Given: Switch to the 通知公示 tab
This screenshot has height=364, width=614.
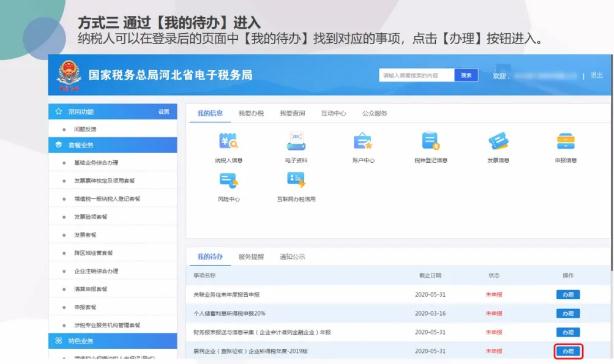Looking at the screenshot, I should coord(292,257).
